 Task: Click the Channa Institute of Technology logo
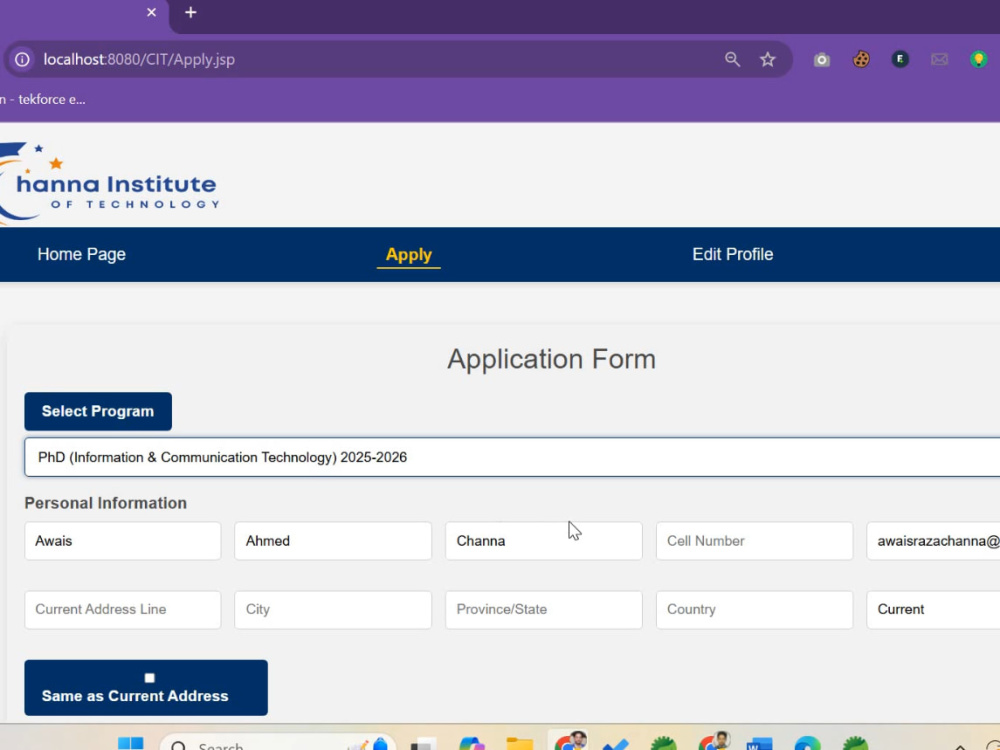pos(109,183)
